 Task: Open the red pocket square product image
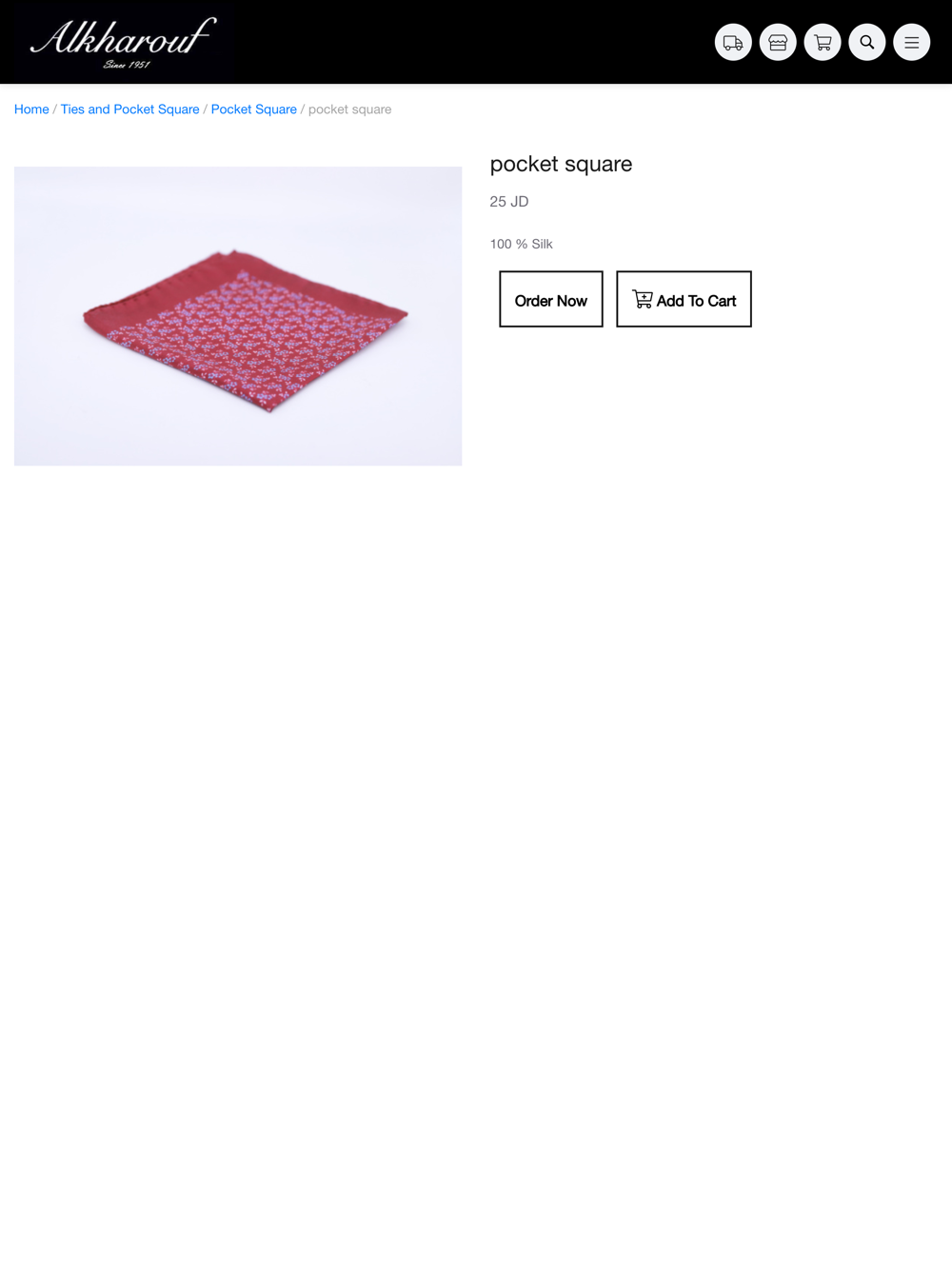(238, 316)
